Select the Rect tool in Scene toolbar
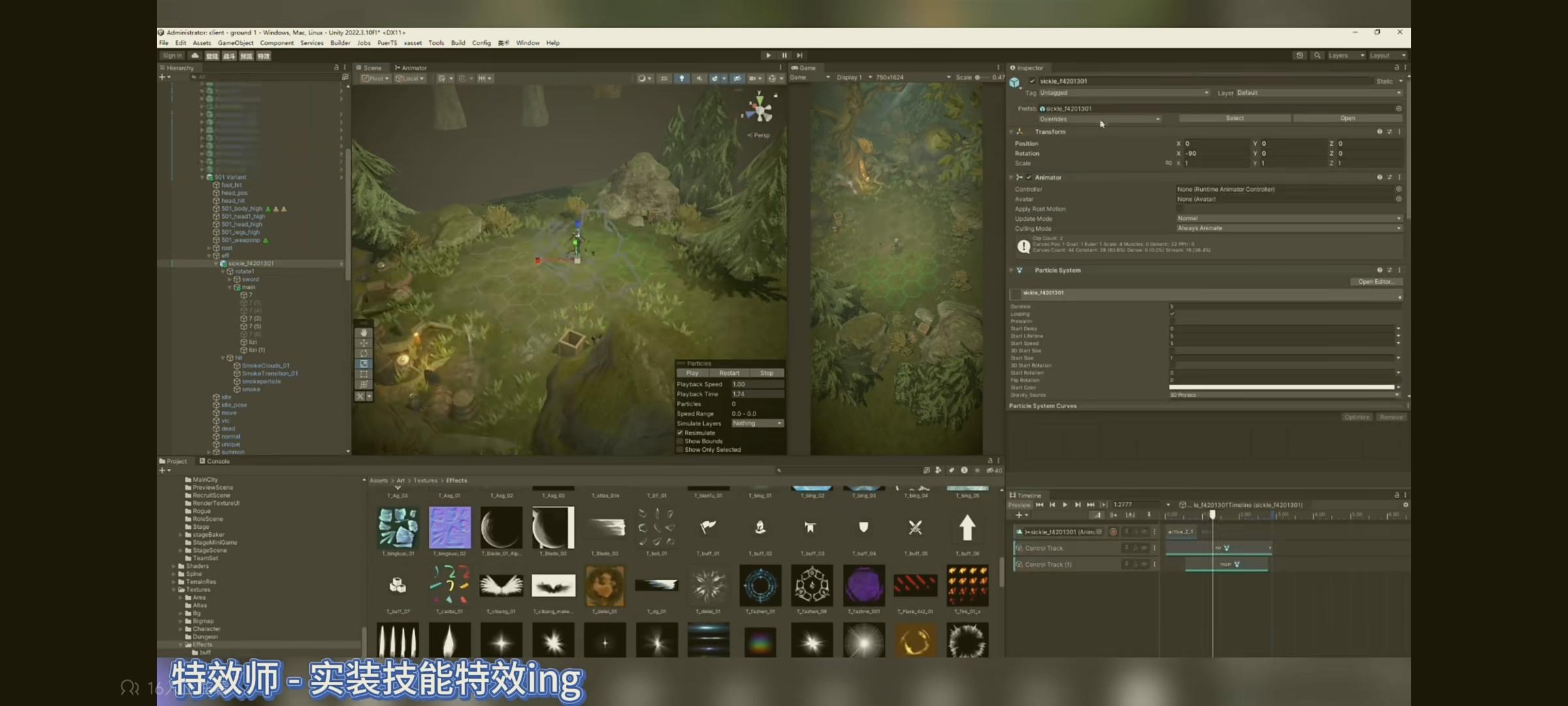Image resolution: width=1568 pixels, height=706 pixels. [x=363, y=375]
